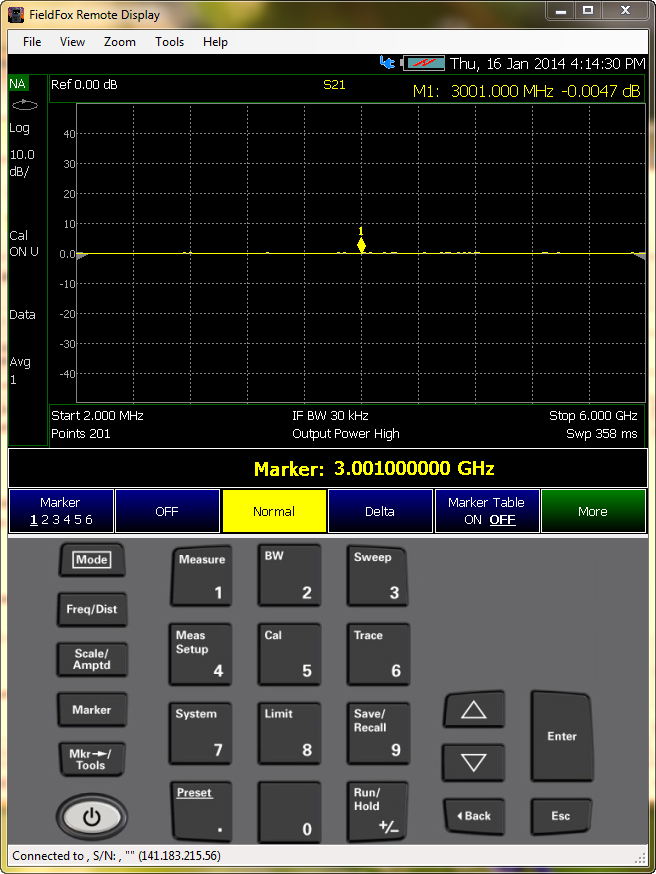Click the Ref 0.00 dB label

point(84,85)
